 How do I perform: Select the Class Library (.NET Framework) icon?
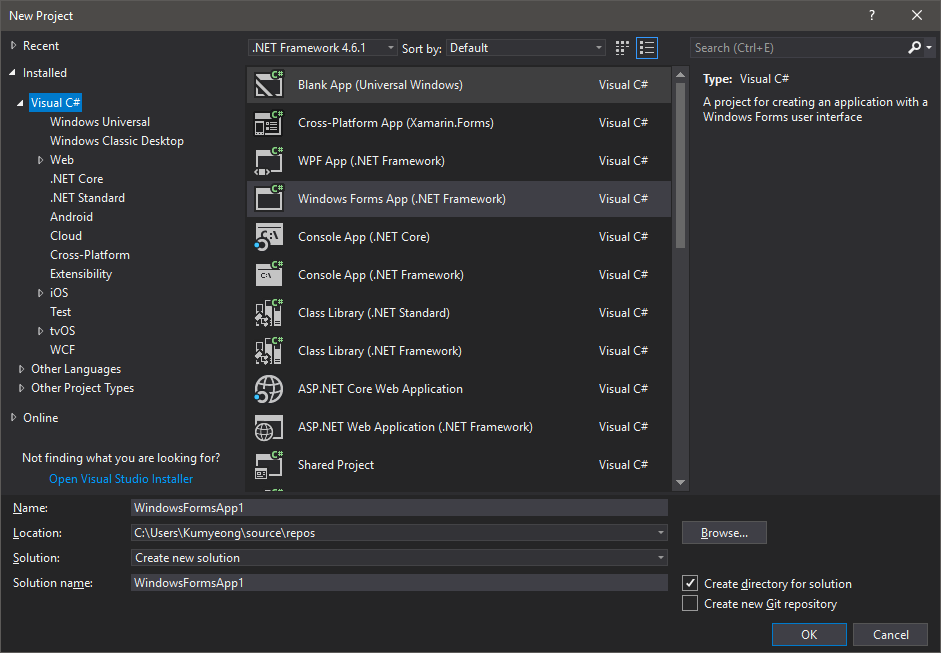click(269, 351)
